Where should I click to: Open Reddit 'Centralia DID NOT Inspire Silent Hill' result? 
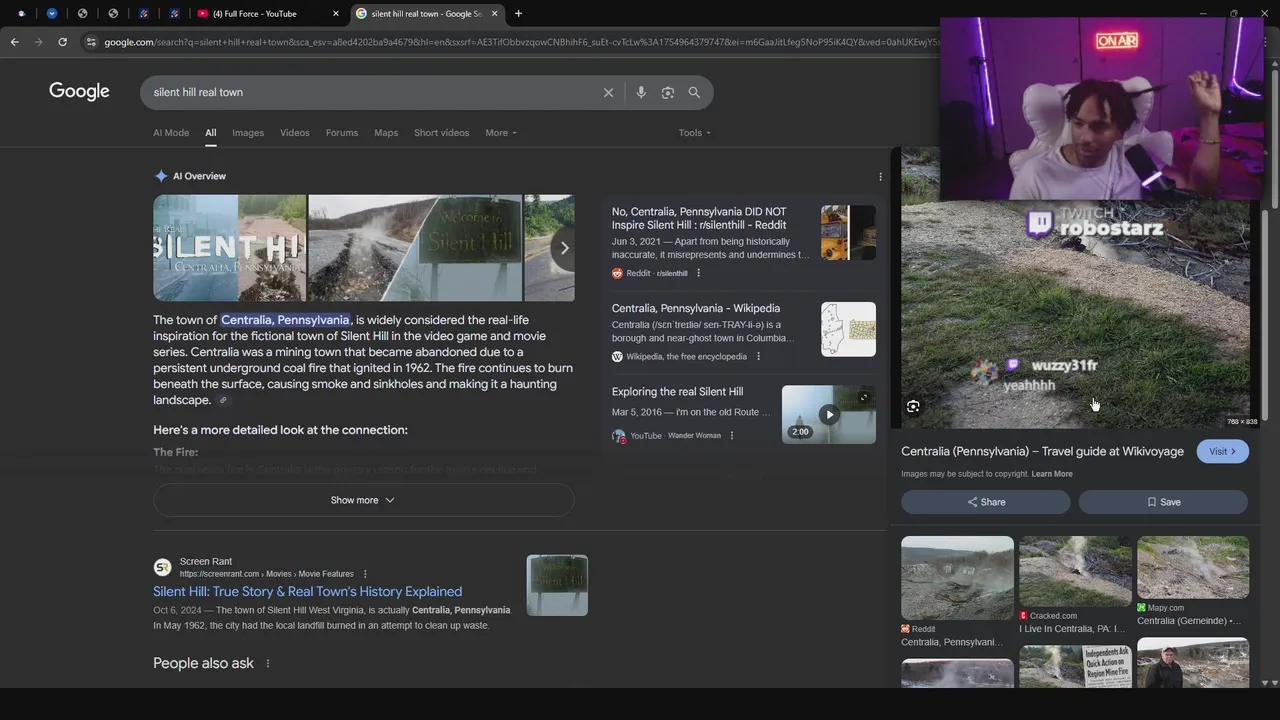(699, 218)
